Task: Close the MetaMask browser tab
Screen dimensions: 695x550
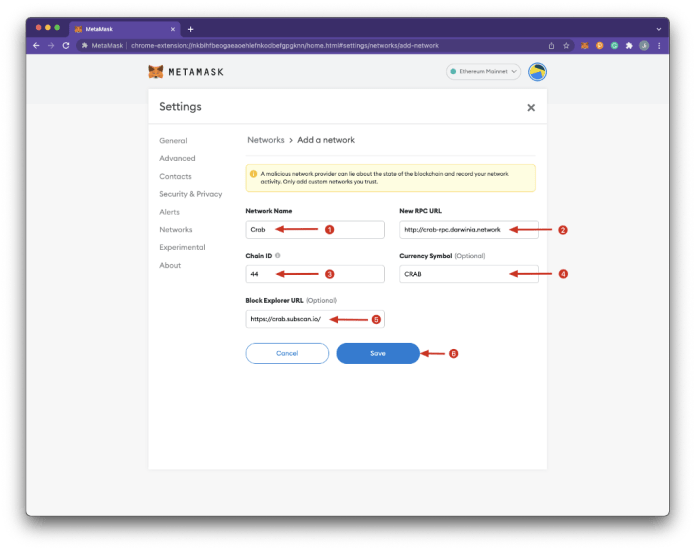Action: pos(173,29)
